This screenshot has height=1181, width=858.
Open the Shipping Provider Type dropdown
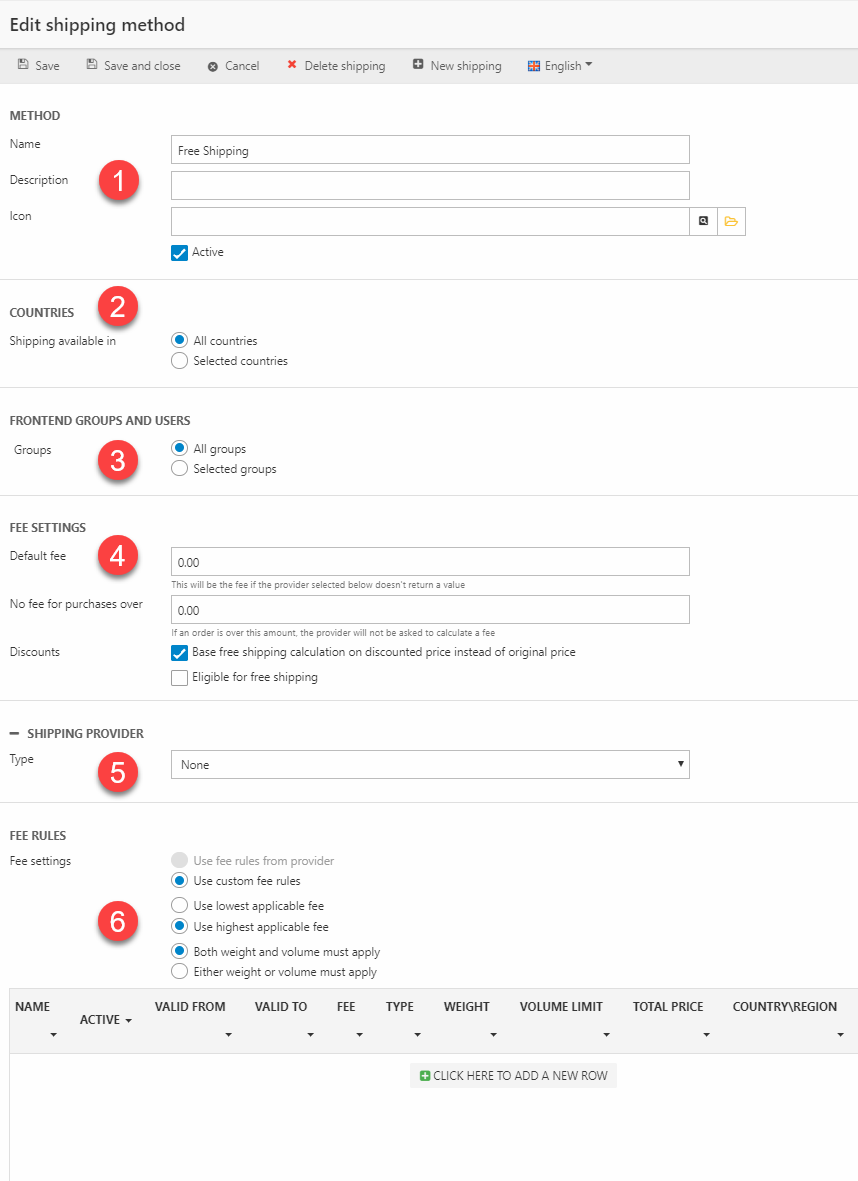(x=430, y=765)
